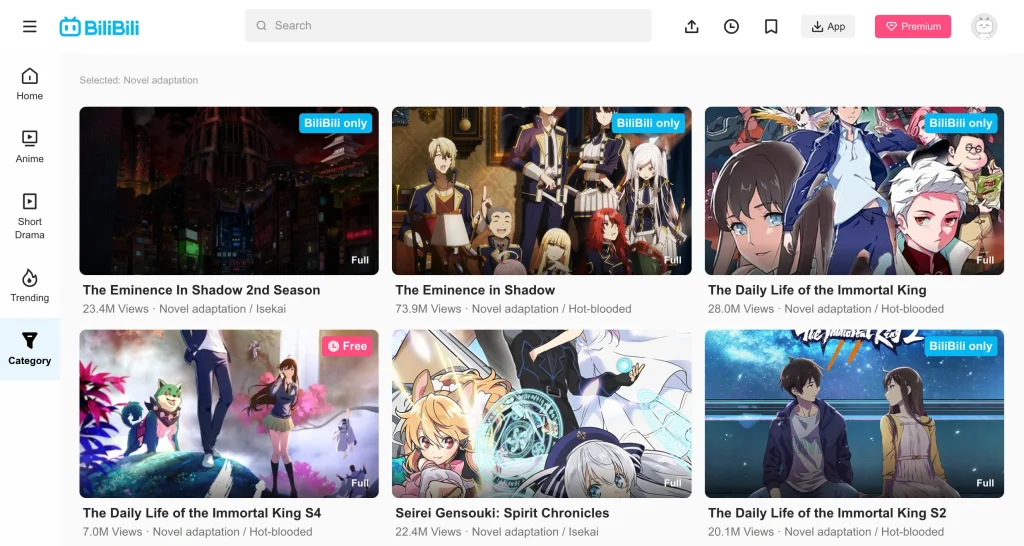Open The Eminence in Shadow thumbnail

[541, 191]
